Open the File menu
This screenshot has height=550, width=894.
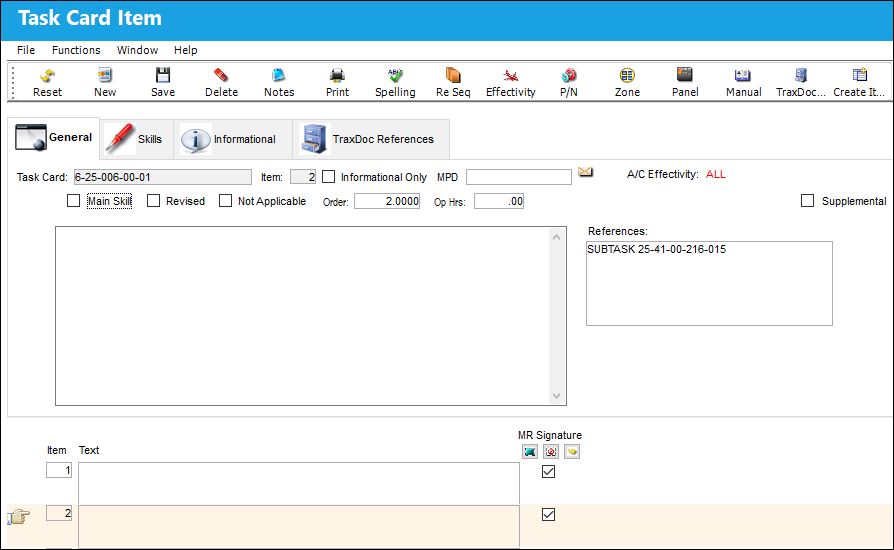pos(26,50)
